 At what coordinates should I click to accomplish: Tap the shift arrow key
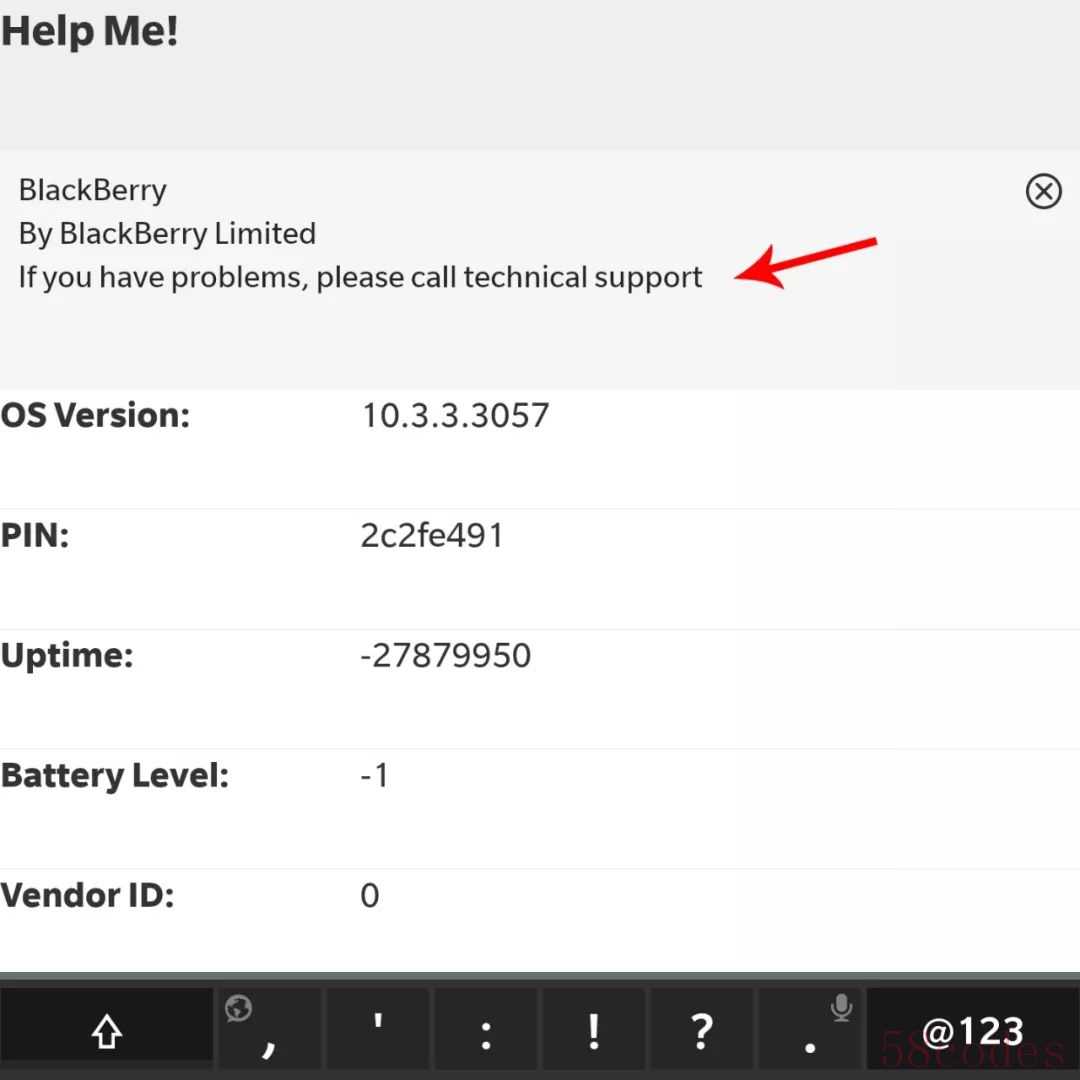coord(107,1031)
